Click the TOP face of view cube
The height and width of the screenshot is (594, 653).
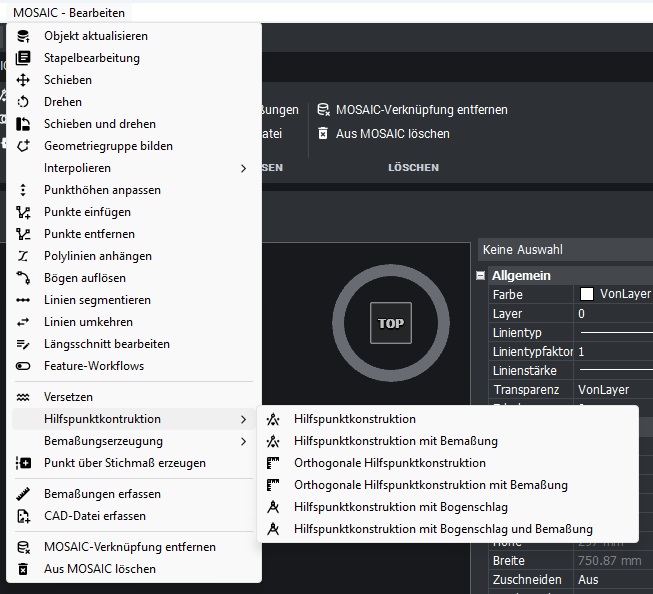pyautogui.click(x=390, y=323)
